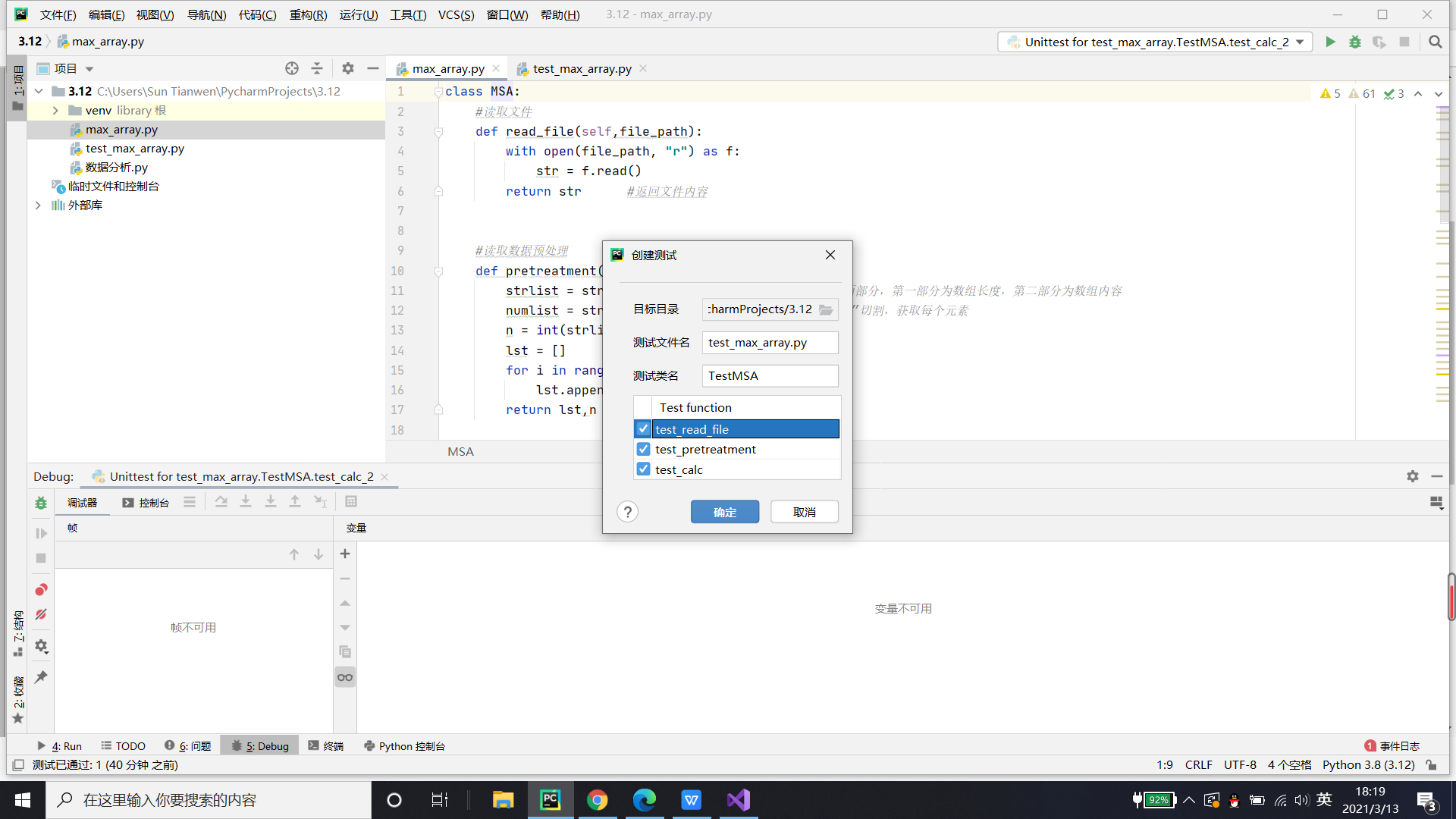
Task: Open run configuration dropdown
Action: pos(1300,42)
